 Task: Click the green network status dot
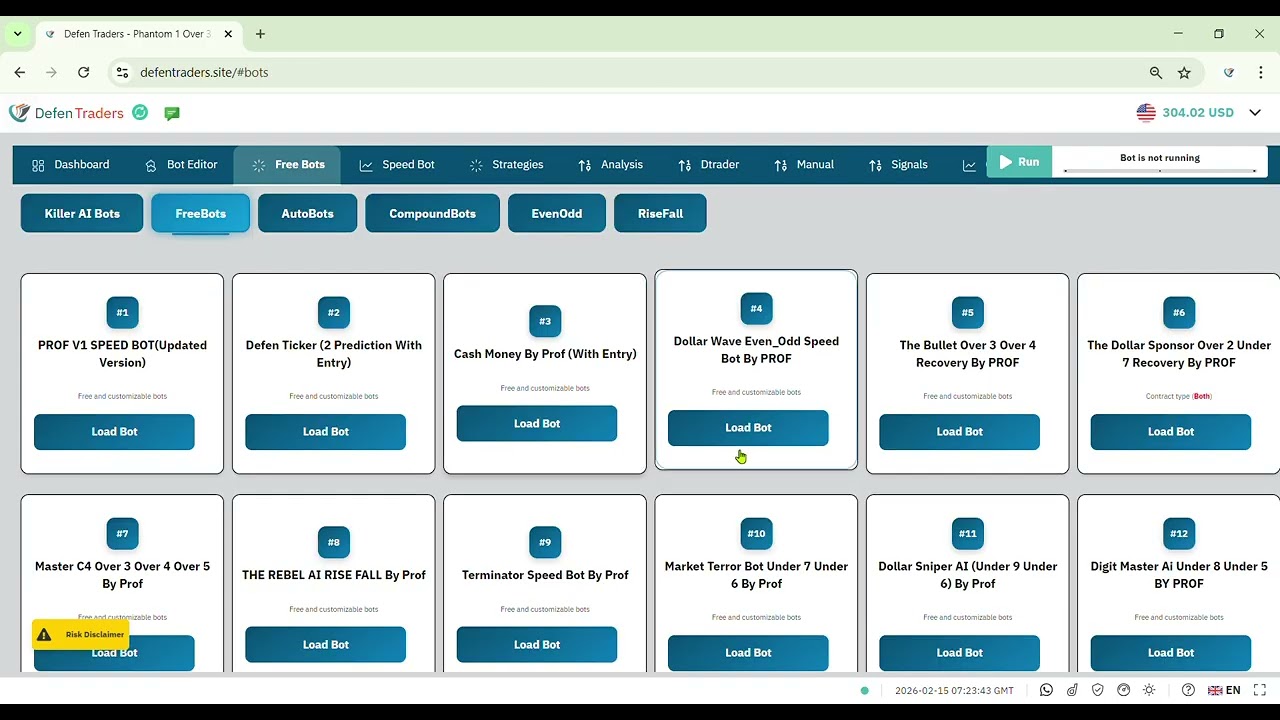865,691
